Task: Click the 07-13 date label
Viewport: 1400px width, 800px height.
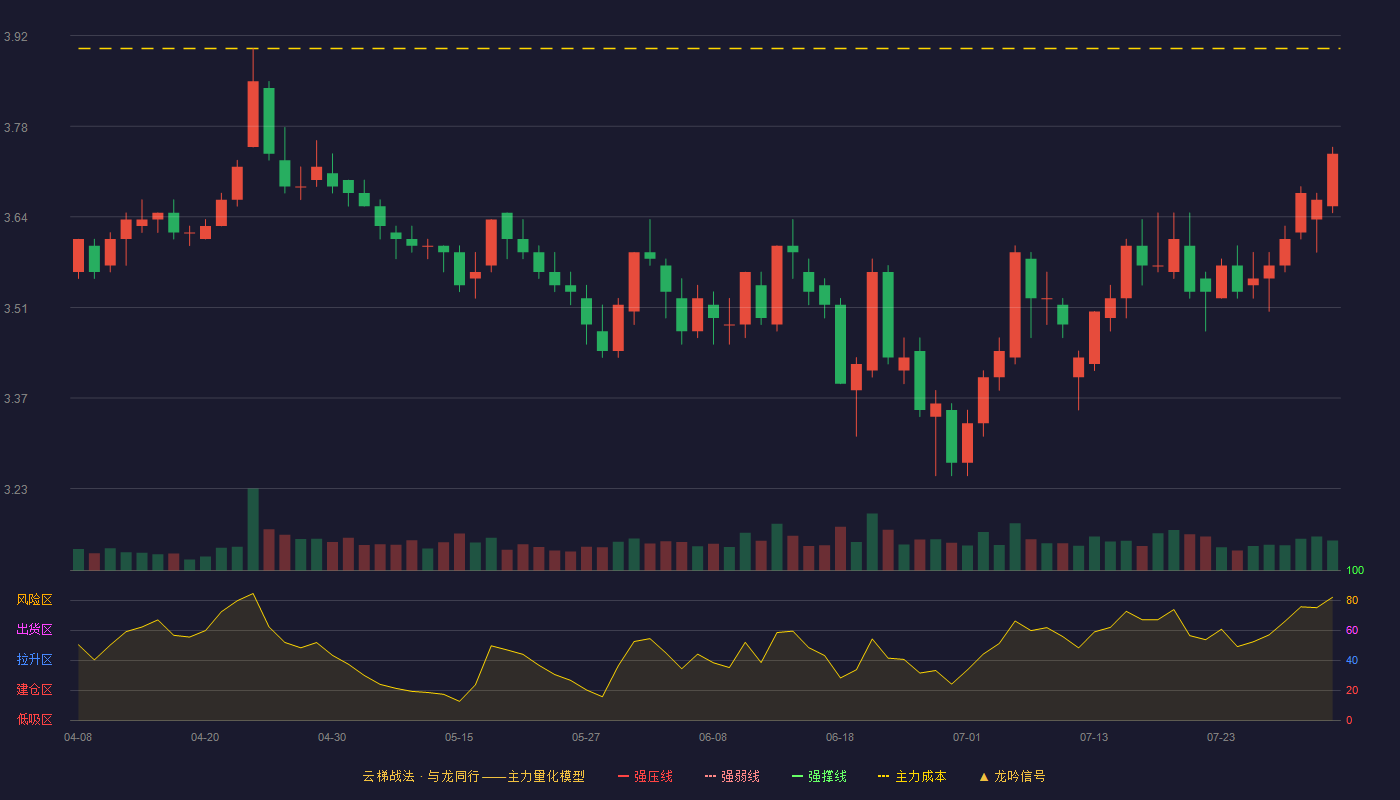Action: click(x=1094, y=737)
